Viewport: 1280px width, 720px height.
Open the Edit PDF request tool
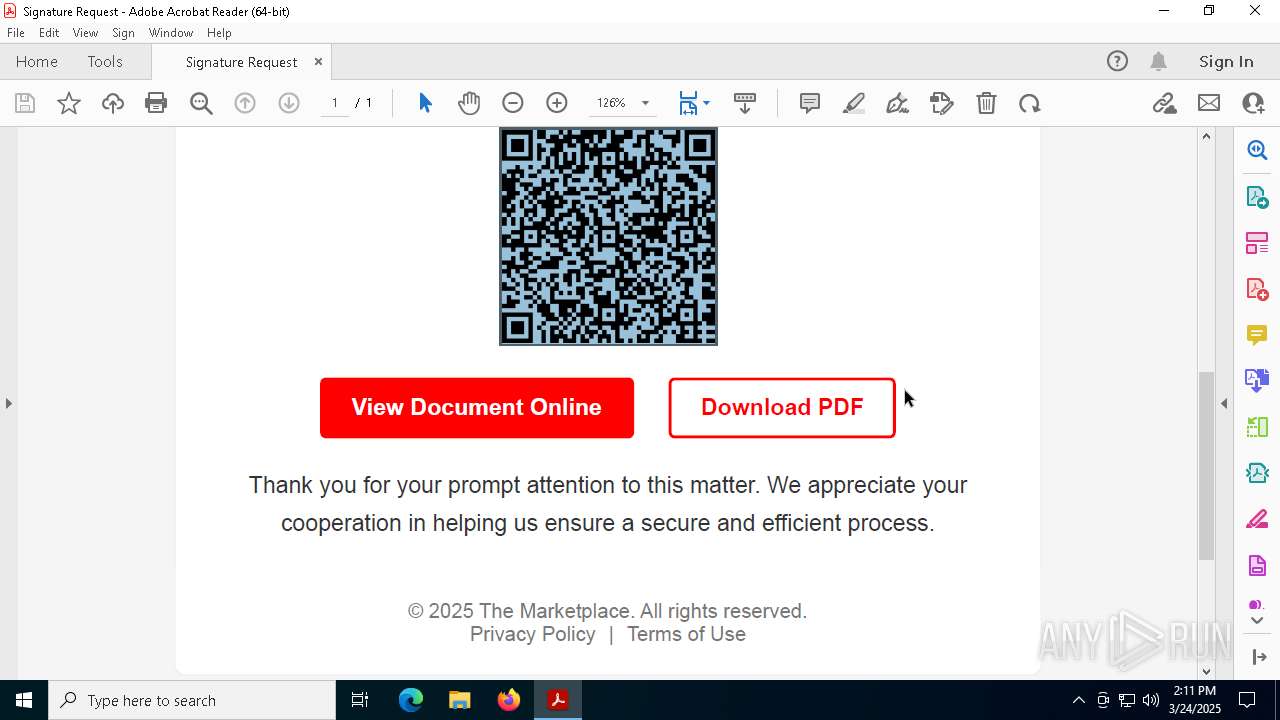coord(942,103)
